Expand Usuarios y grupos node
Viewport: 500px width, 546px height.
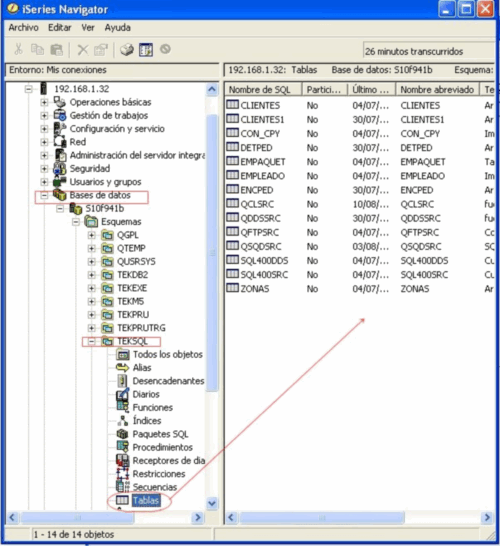[x=44, y=182]
